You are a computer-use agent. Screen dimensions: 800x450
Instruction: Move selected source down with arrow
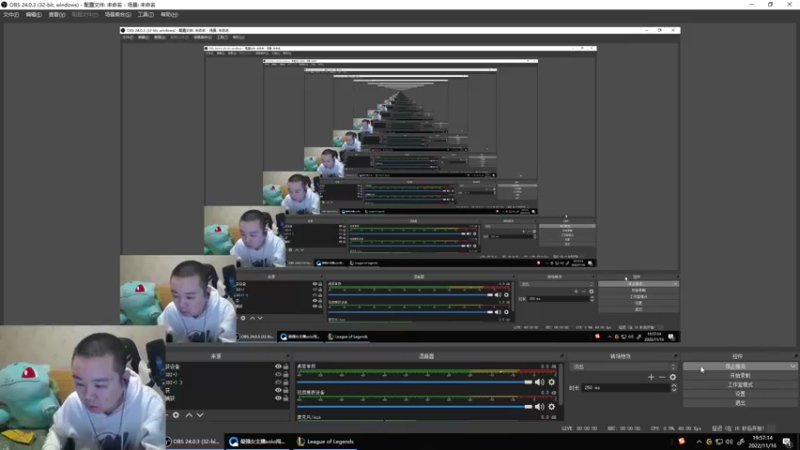200,415
